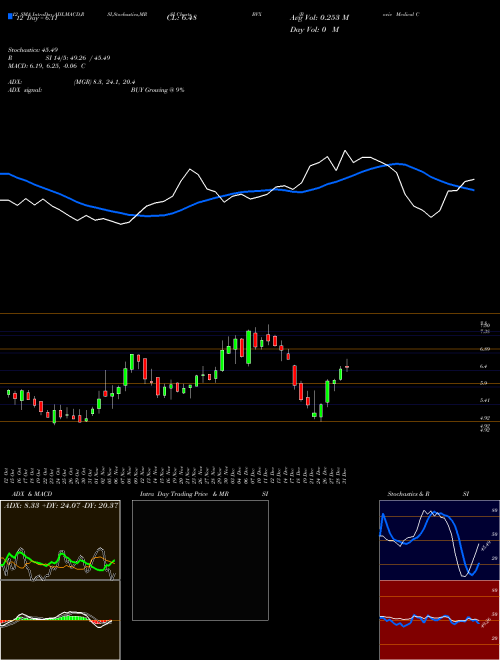
Task: Click the 5.9 price axis label
Action: click(x=483, y=383)
